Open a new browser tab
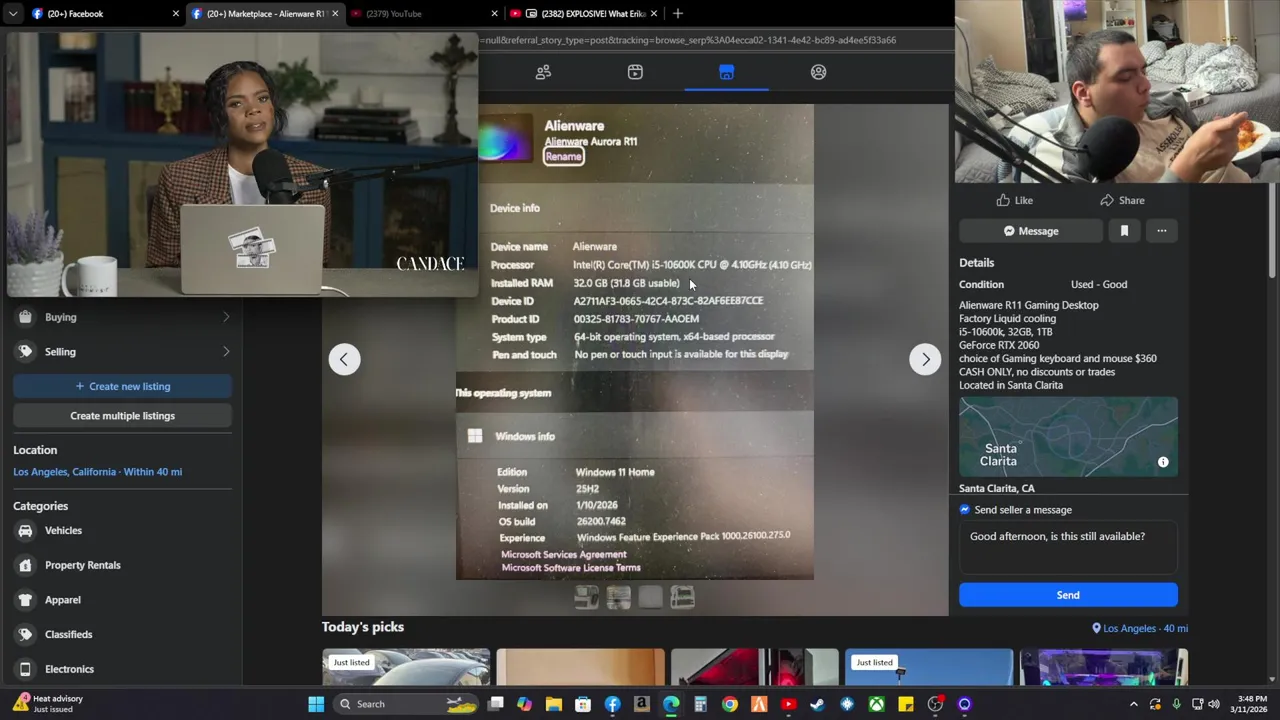This screenshot has height=720, width=1280. pos(678,14)
